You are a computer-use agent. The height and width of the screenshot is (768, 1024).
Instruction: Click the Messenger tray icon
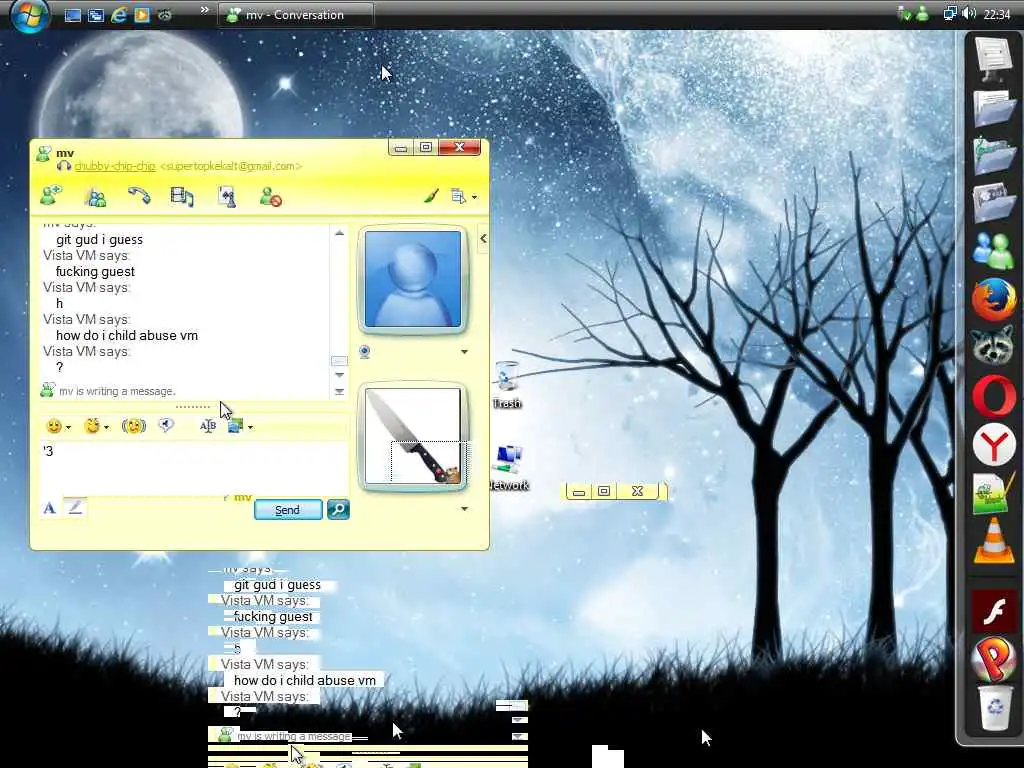point(923,14)
